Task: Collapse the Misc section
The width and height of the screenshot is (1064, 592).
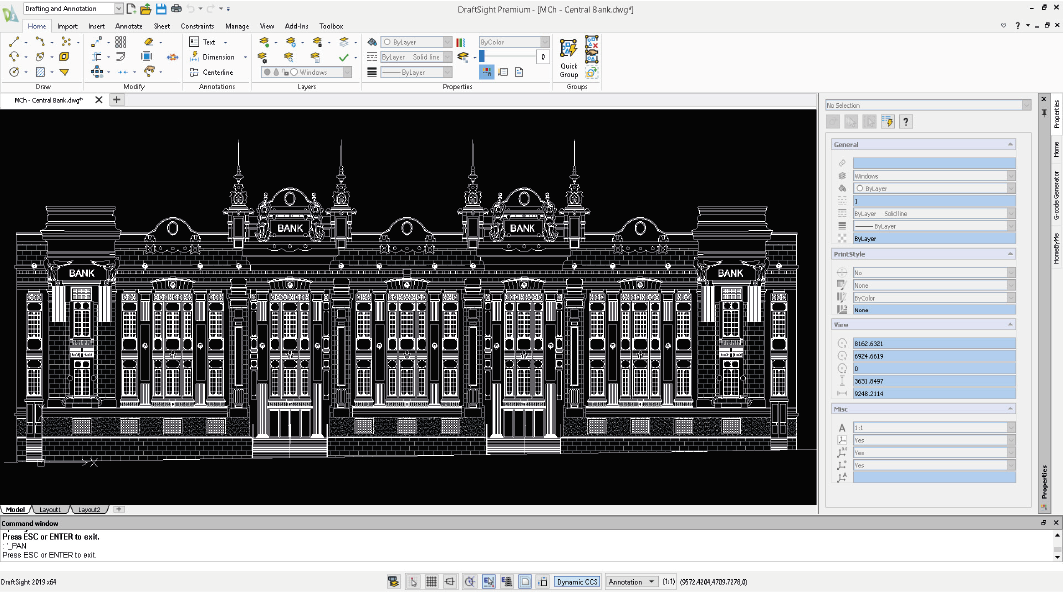Action: tap(1010, 409)
